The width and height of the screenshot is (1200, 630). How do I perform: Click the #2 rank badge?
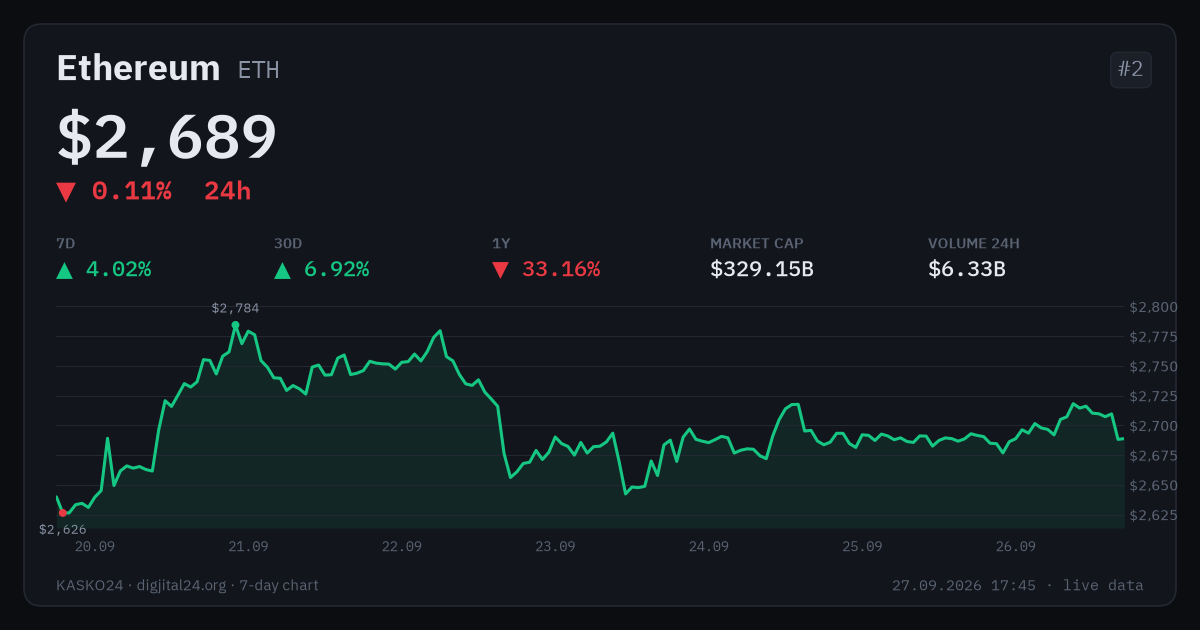1131,70
